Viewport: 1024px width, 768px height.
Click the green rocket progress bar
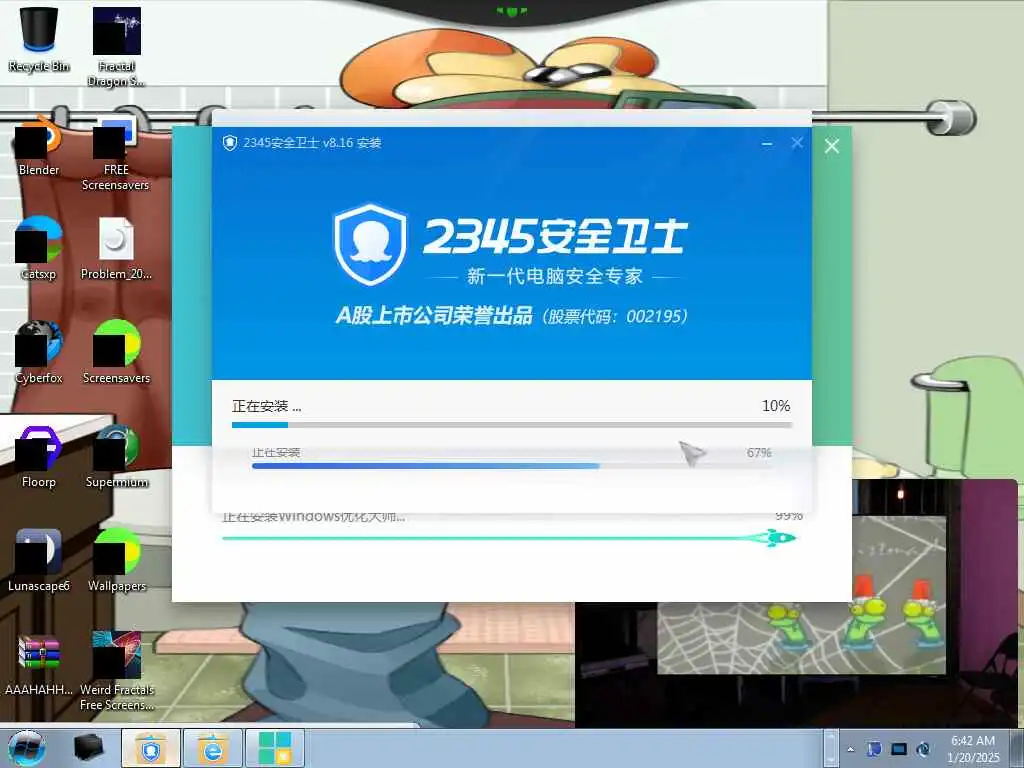point(509,538)
